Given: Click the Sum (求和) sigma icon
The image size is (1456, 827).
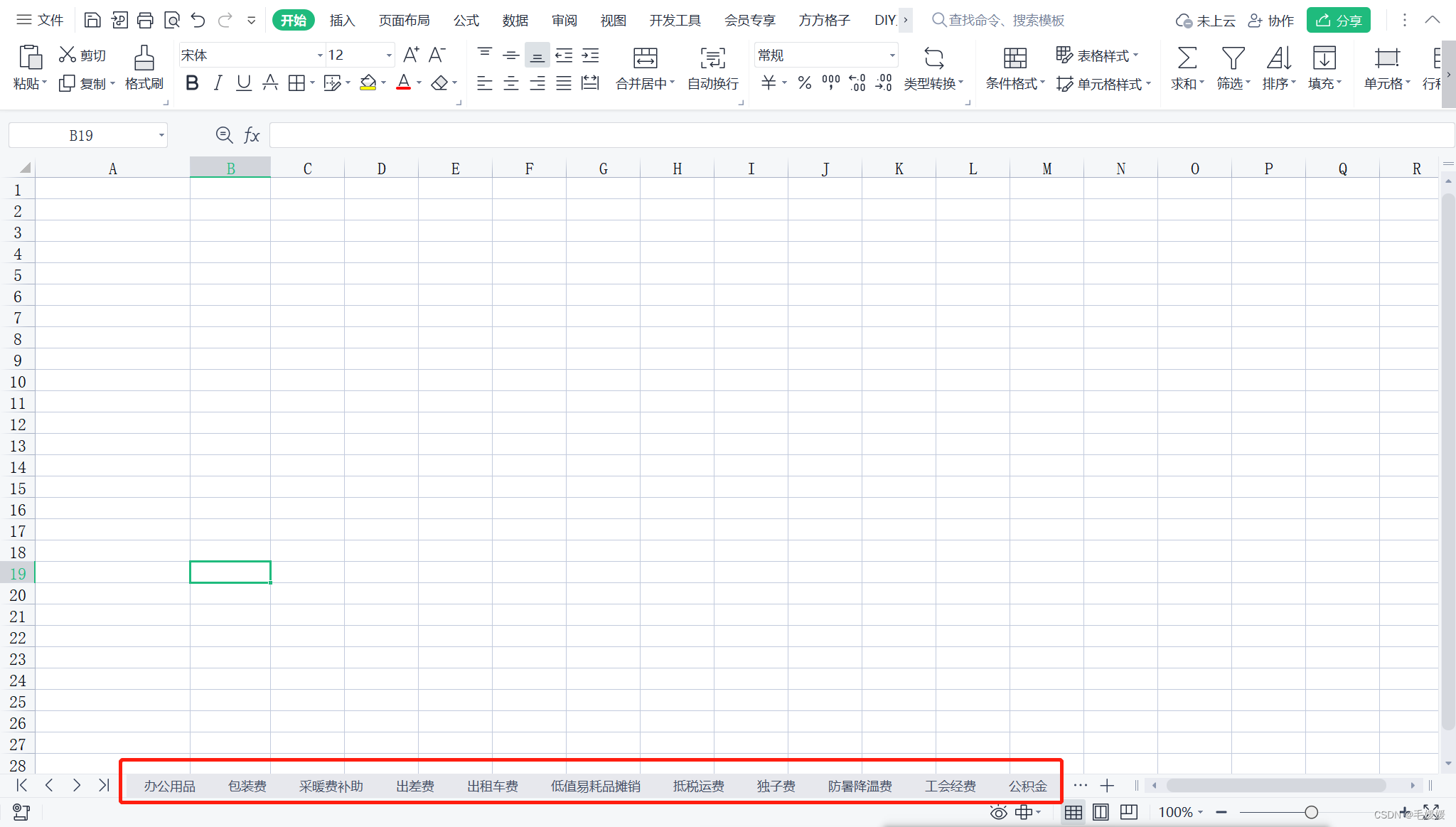Looking at the screenshot, I should [x=1187, y=58].
